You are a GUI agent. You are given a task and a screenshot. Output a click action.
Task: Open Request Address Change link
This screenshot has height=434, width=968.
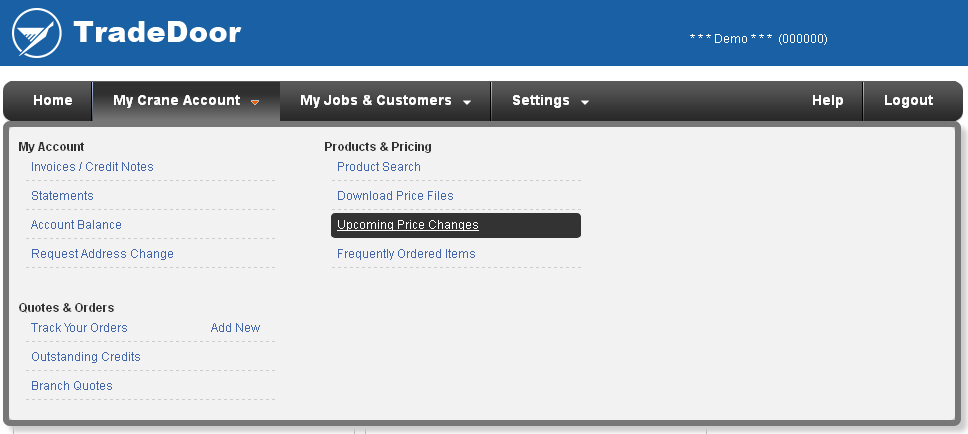(x=102, y=254)
